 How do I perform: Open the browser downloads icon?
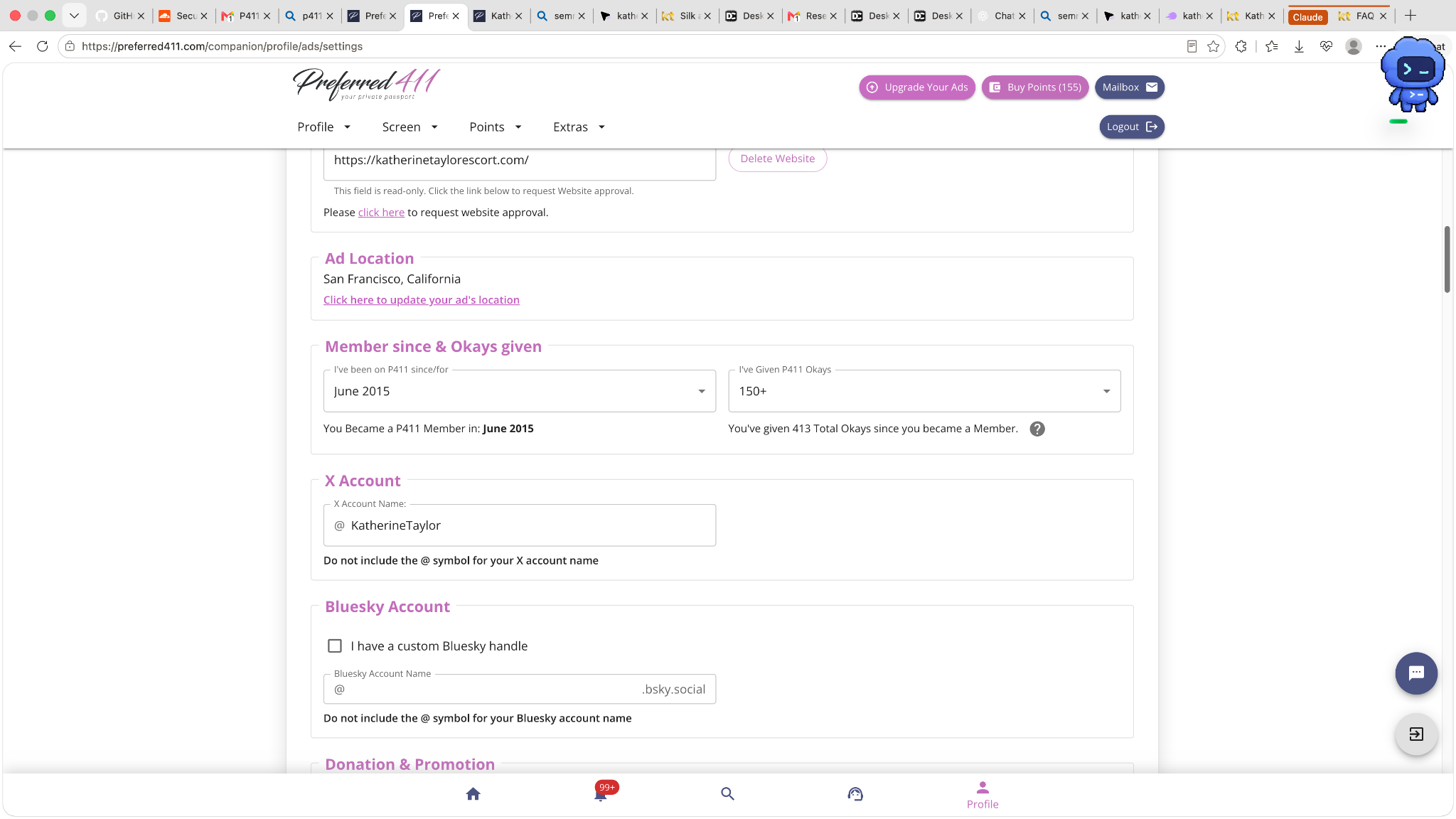[x=1299, y=46]
